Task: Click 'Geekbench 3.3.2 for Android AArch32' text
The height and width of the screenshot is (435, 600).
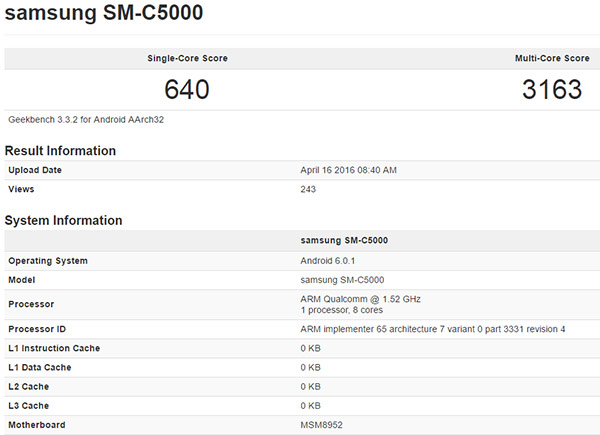Action: pyautogui.click(x=86, y=120)
